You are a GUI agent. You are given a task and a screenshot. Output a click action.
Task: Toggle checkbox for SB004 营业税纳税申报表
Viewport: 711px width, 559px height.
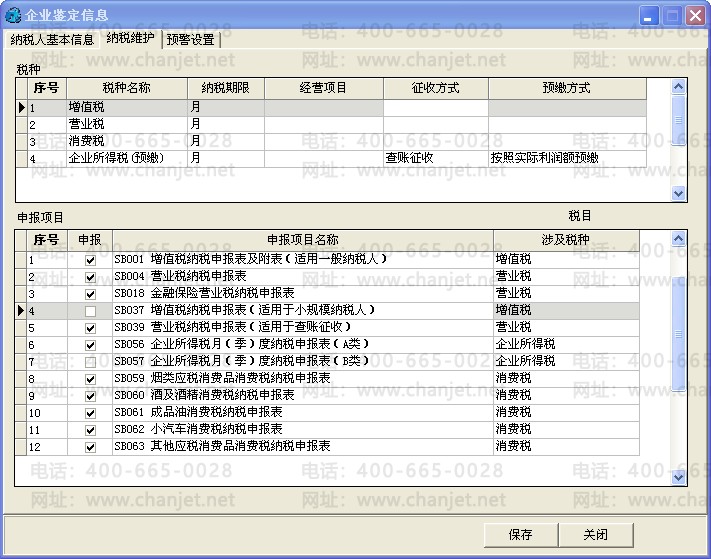[90, 277]
